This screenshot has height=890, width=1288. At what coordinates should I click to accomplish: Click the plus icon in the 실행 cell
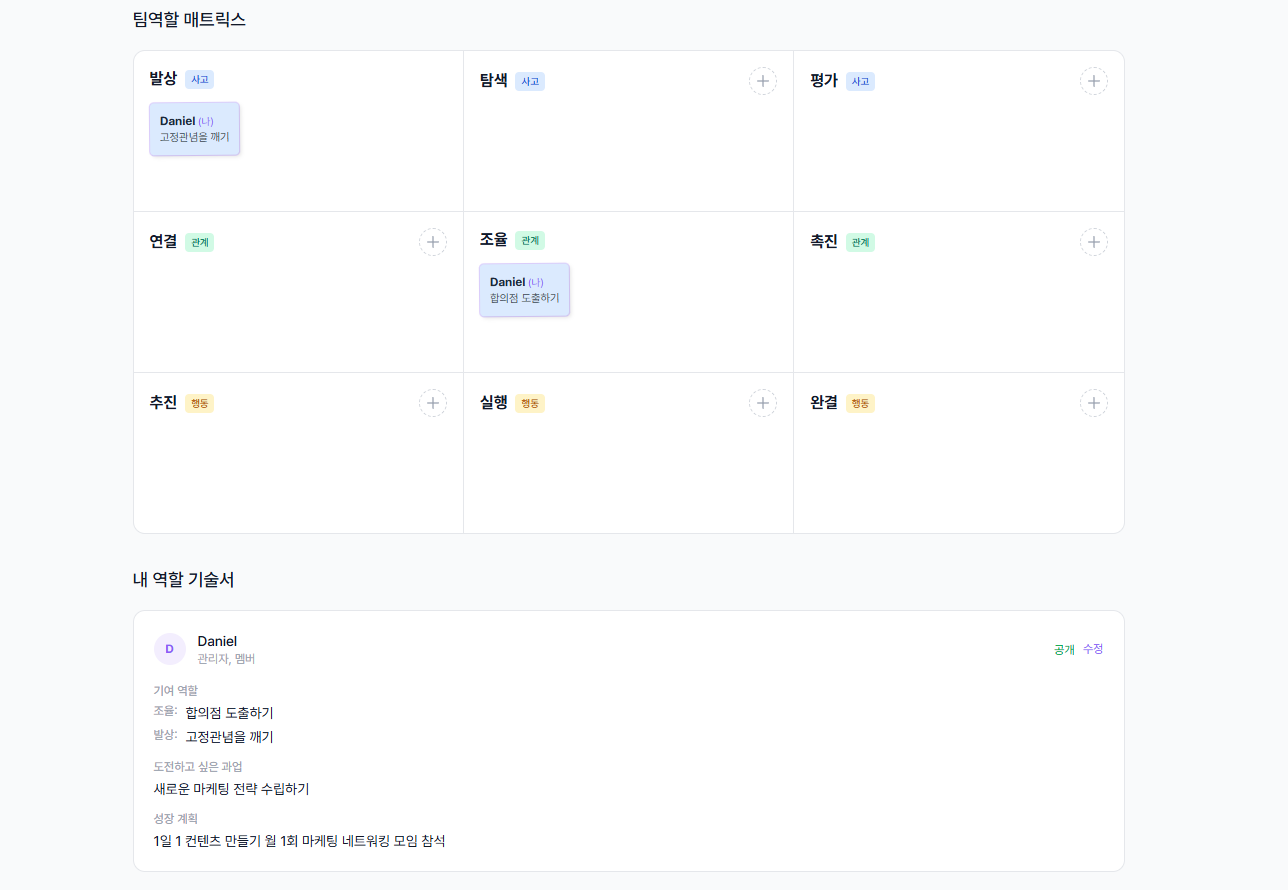[763, 403]
